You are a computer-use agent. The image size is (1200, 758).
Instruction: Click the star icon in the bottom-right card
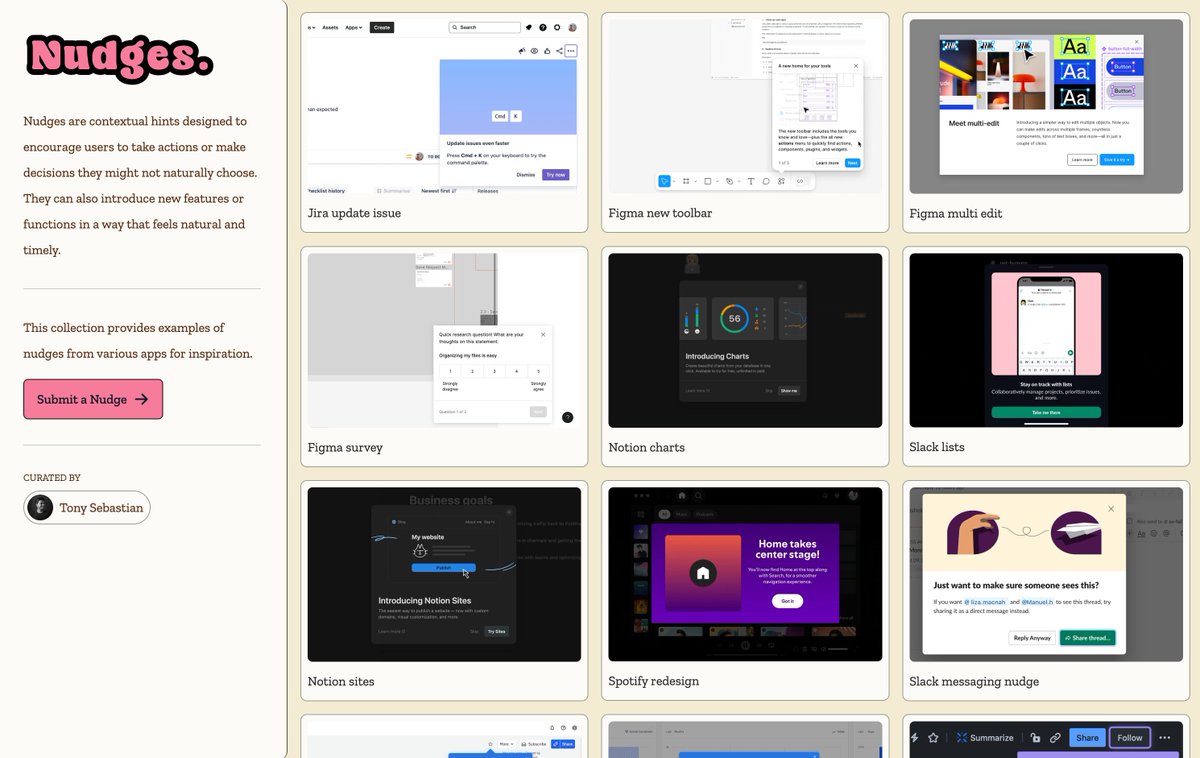coord(933,738)
